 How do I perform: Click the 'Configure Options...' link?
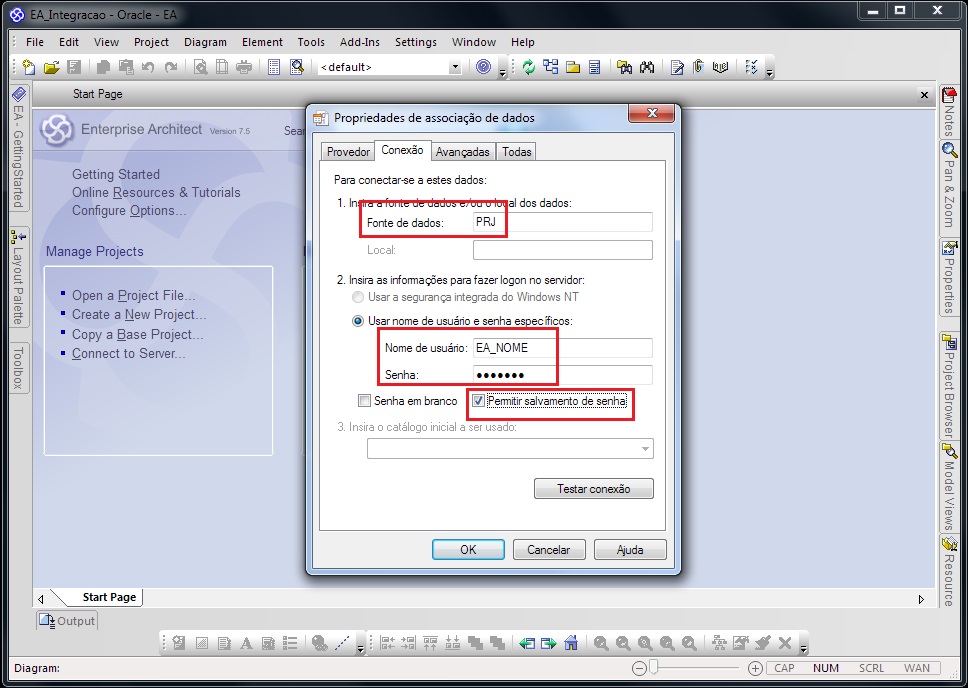[129, 211]
